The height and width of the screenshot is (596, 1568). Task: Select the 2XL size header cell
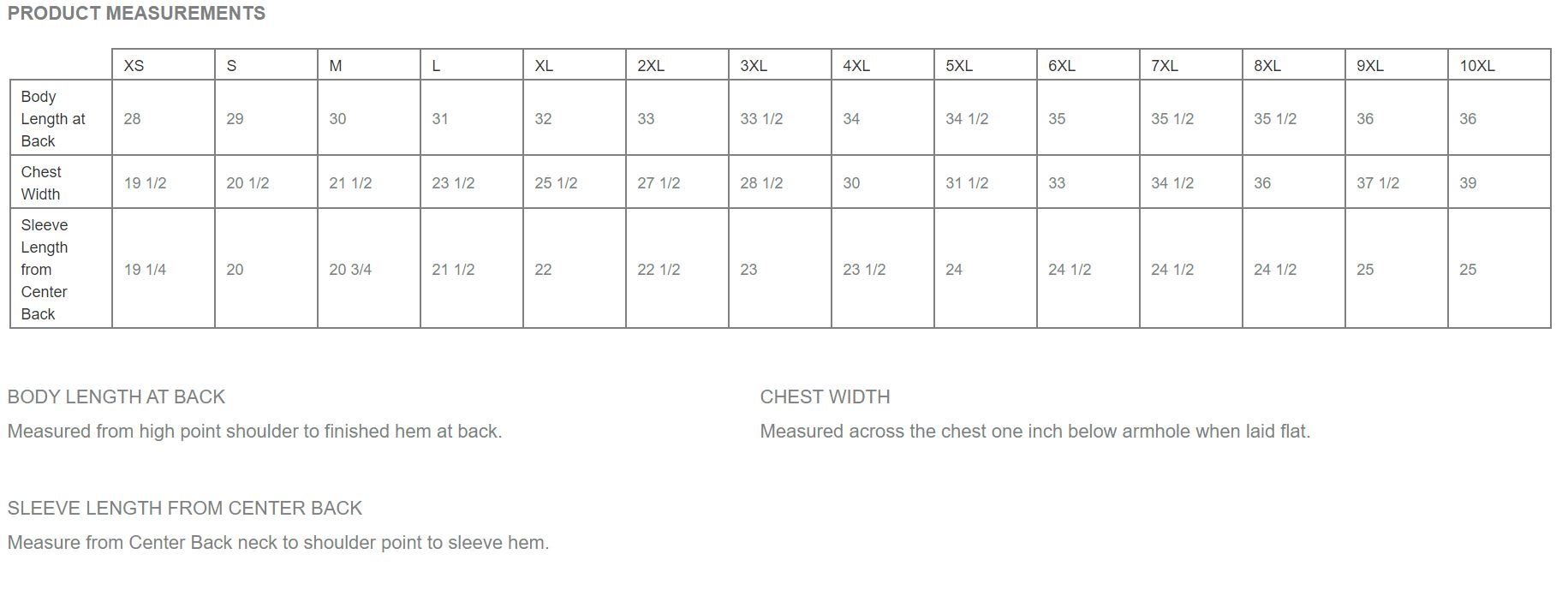coord(651,66)
